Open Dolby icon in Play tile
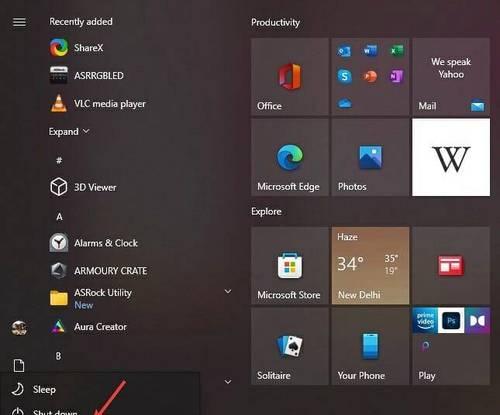Image resolution: width=500 pixels, height=415 pixels. coord(477,320)
